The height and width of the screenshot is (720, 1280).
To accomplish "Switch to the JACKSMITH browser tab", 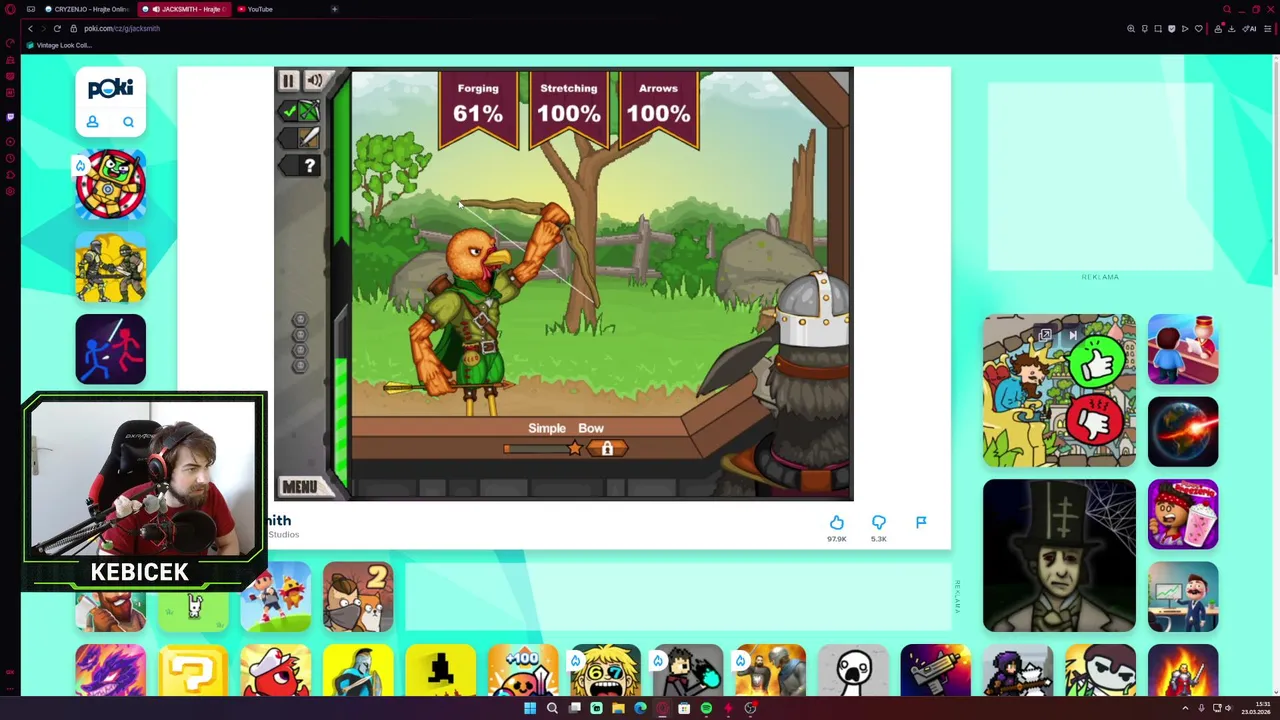I will pyautogui.click(x=185, y=9).
